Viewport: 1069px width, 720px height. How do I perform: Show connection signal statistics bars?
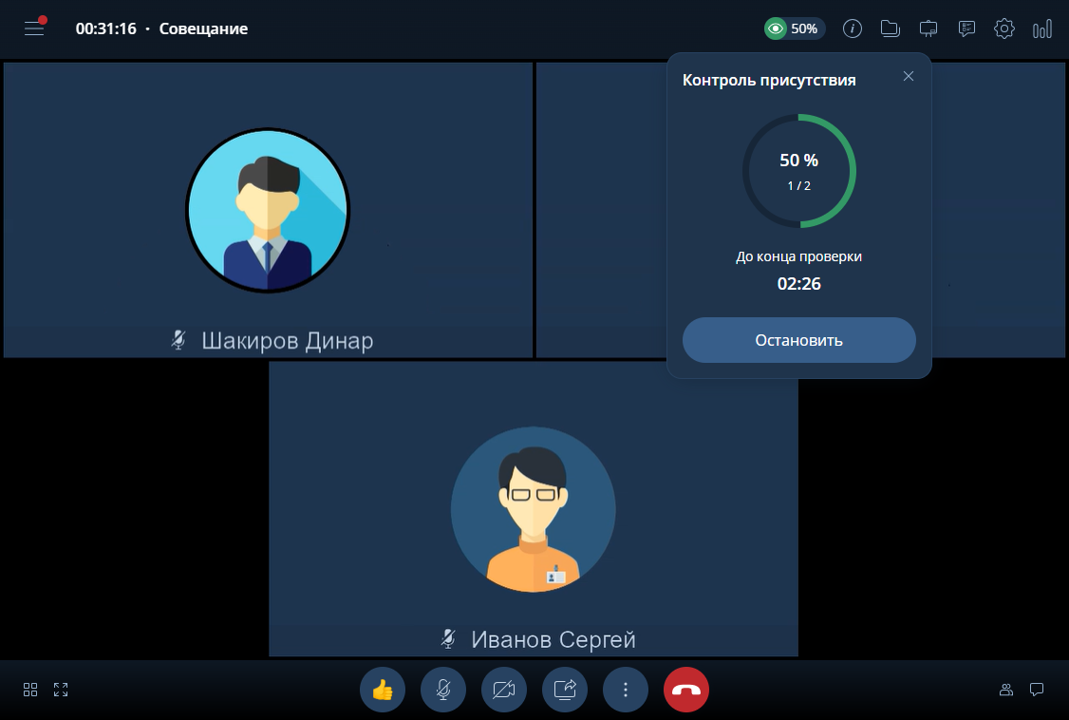click(1042, 29)
